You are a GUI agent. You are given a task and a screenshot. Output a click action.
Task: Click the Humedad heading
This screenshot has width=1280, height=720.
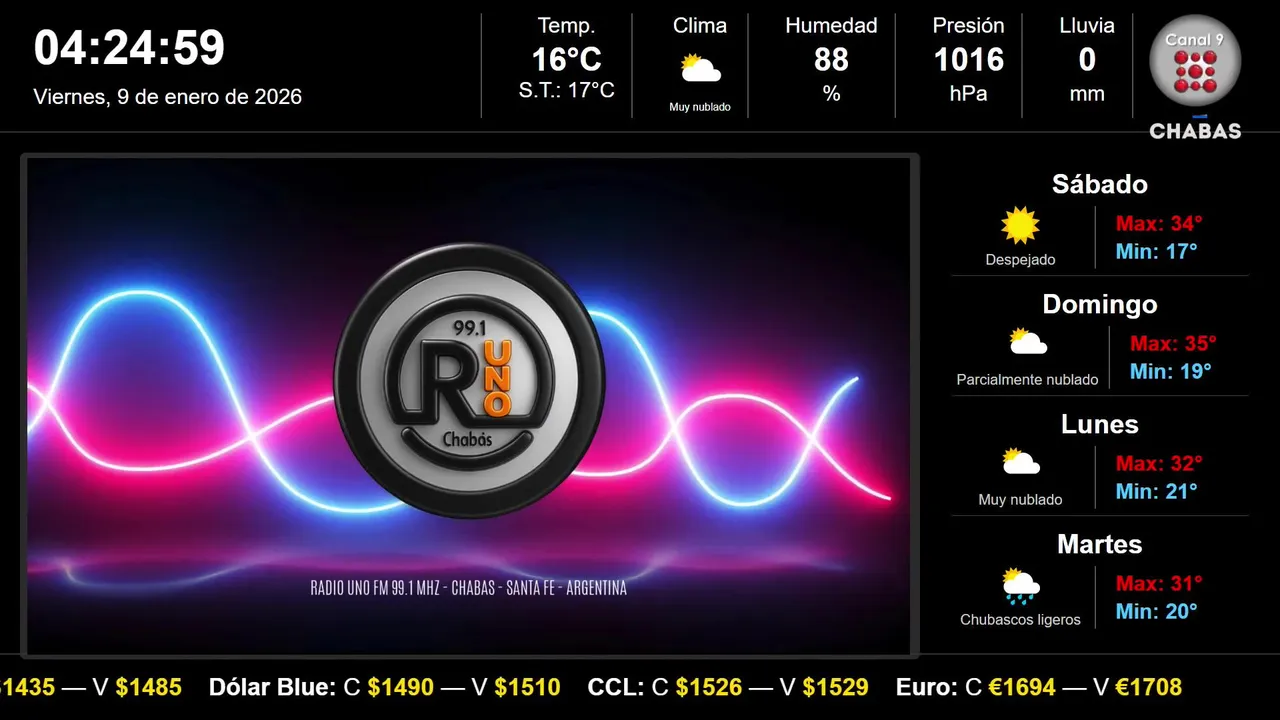tap(831, 26)
